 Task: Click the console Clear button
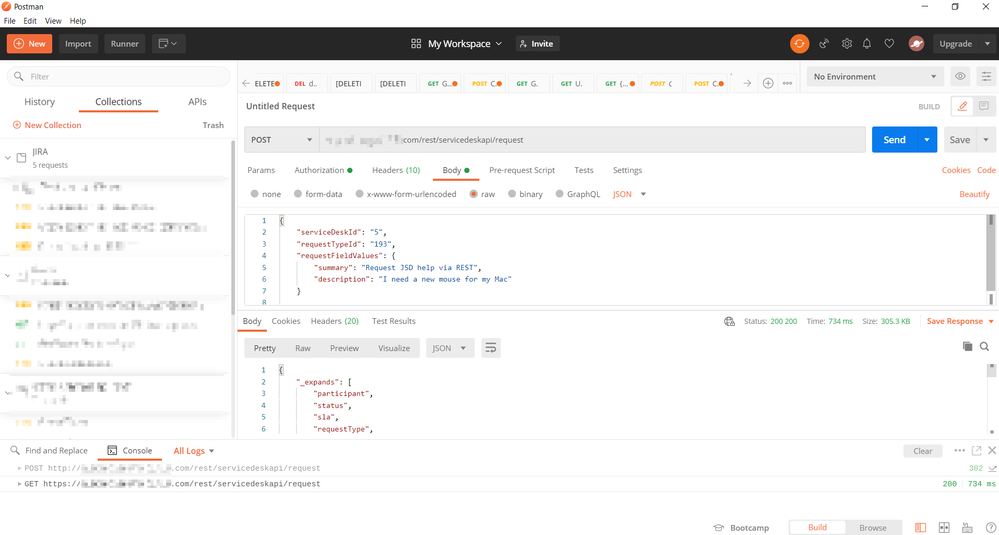[923, 451]
